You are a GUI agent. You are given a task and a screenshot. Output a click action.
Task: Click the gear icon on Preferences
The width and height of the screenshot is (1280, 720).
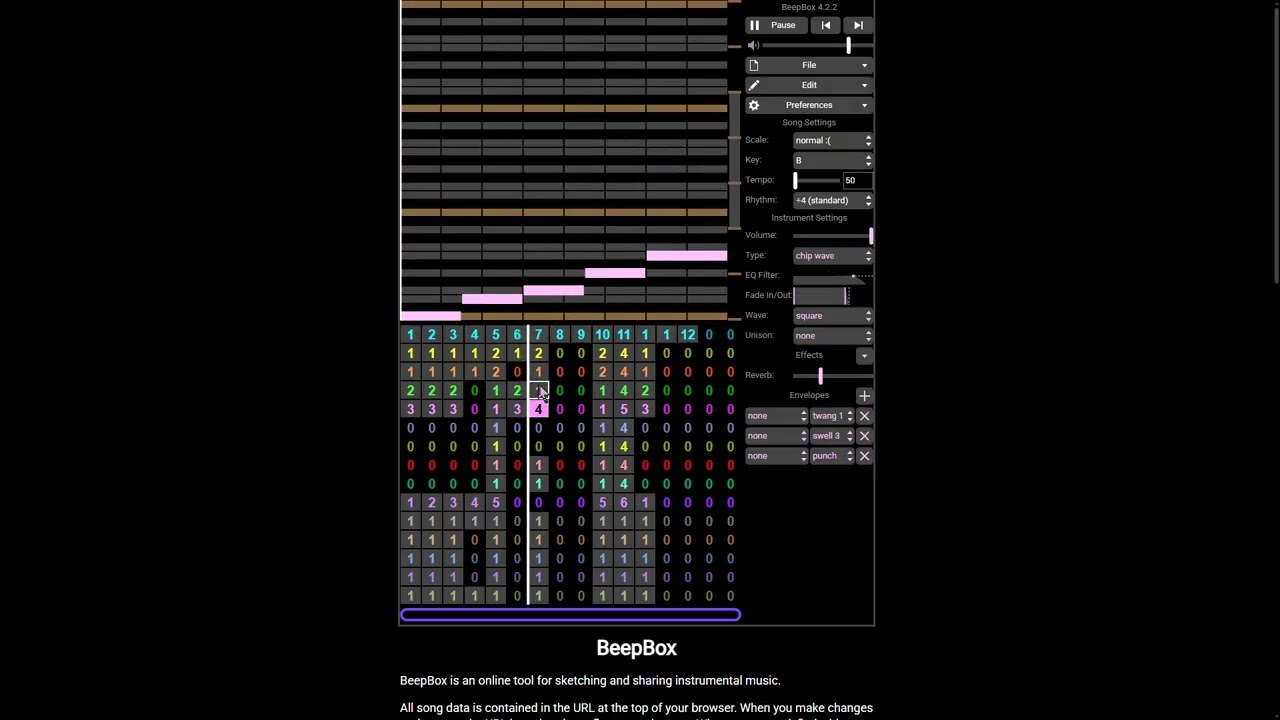point(754,105)
